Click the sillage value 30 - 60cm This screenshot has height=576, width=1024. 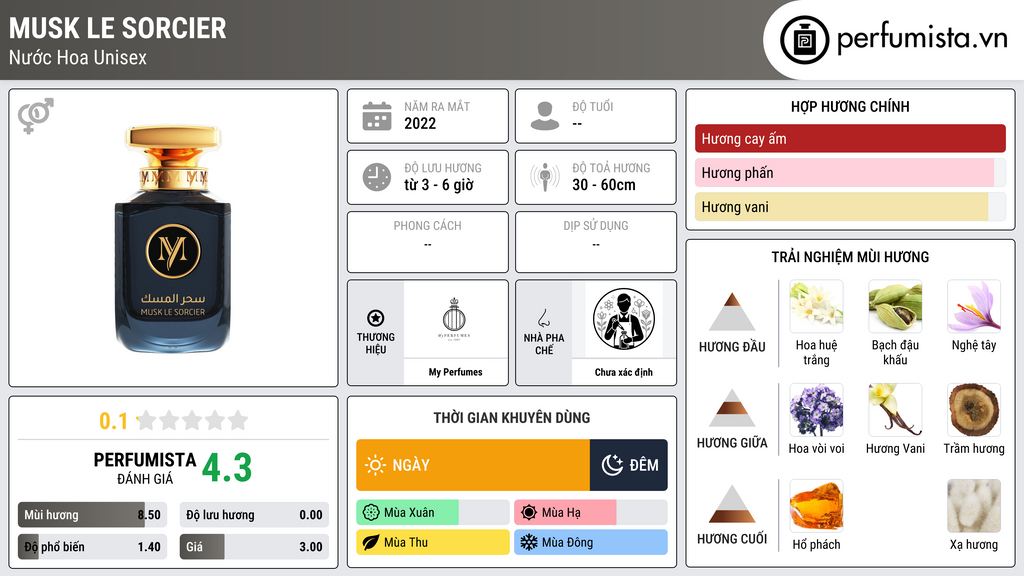(603, 185)
